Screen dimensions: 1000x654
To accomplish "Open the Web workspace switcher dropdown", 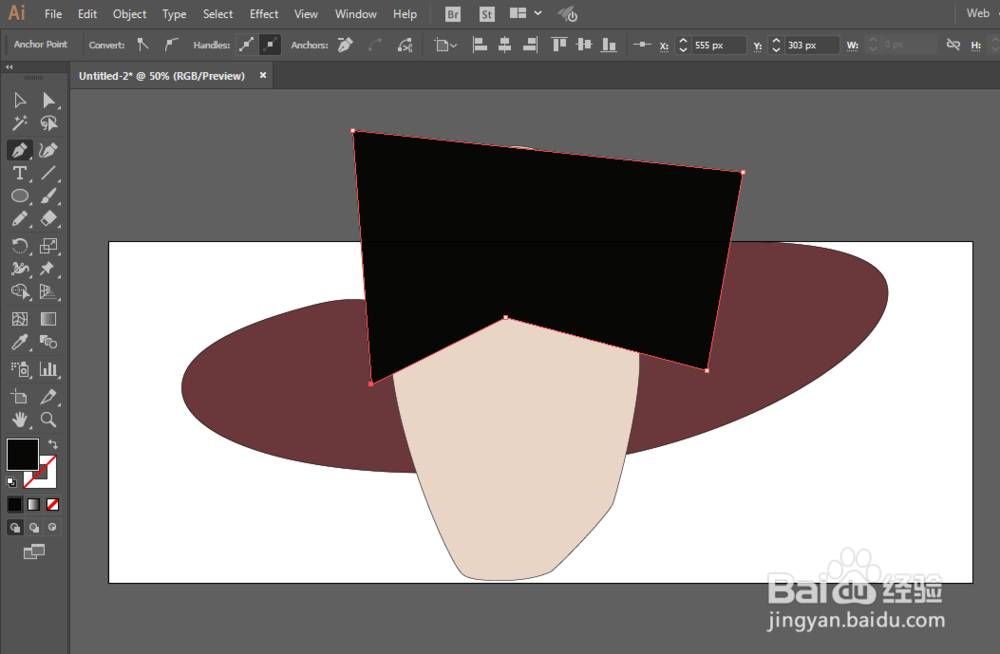I will [x=978, y=14].
